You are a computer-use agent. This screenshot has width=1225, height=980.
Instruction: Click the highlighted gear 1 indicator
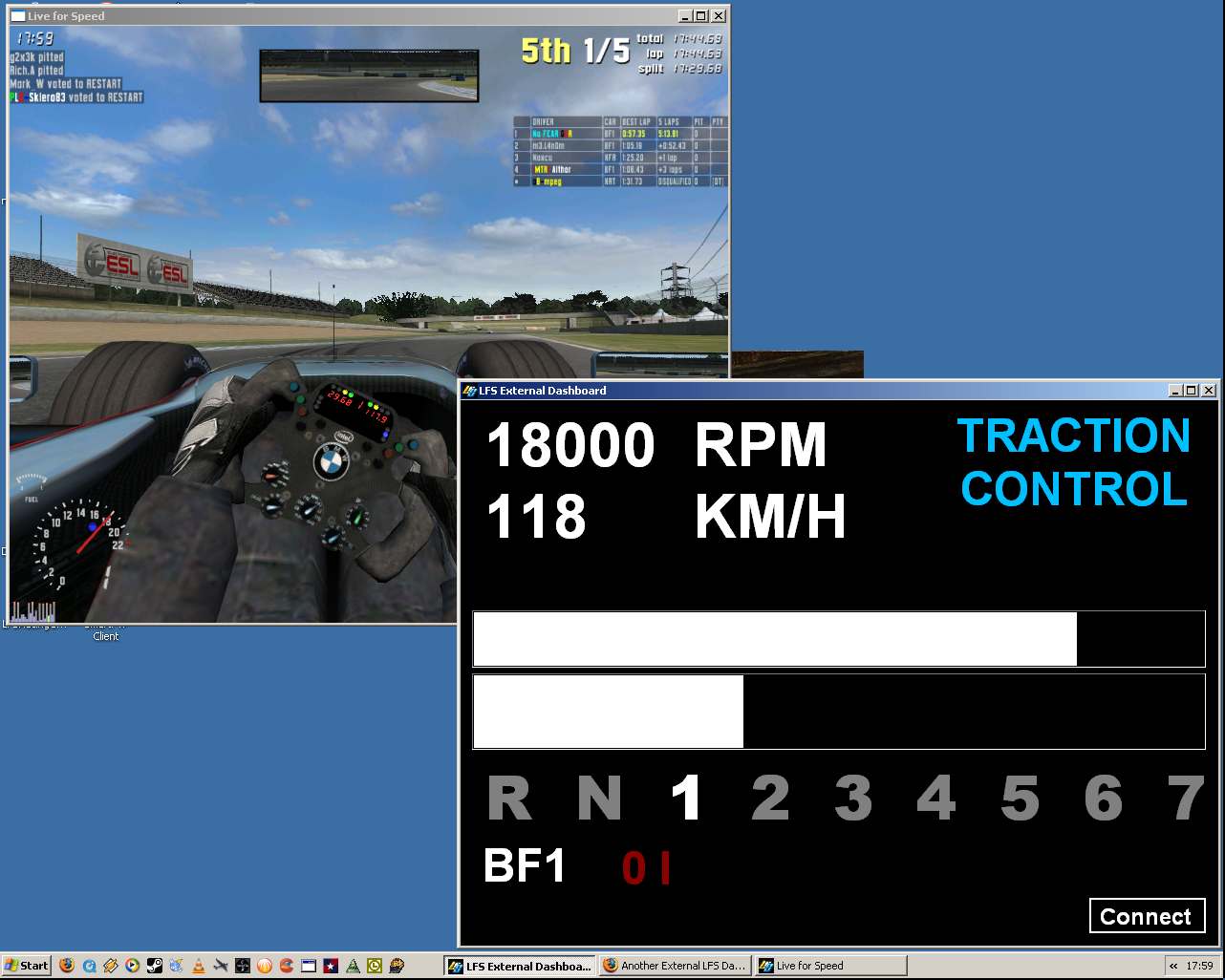click(686, 799)
